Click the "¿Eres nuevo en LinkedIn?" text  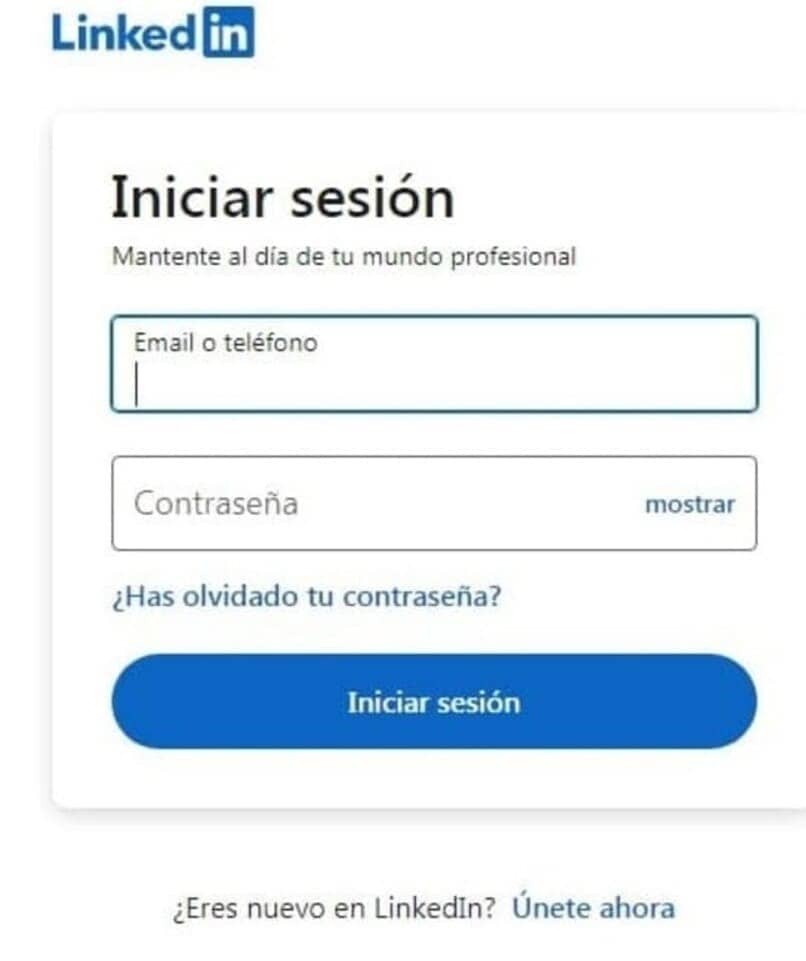point(335,909)
